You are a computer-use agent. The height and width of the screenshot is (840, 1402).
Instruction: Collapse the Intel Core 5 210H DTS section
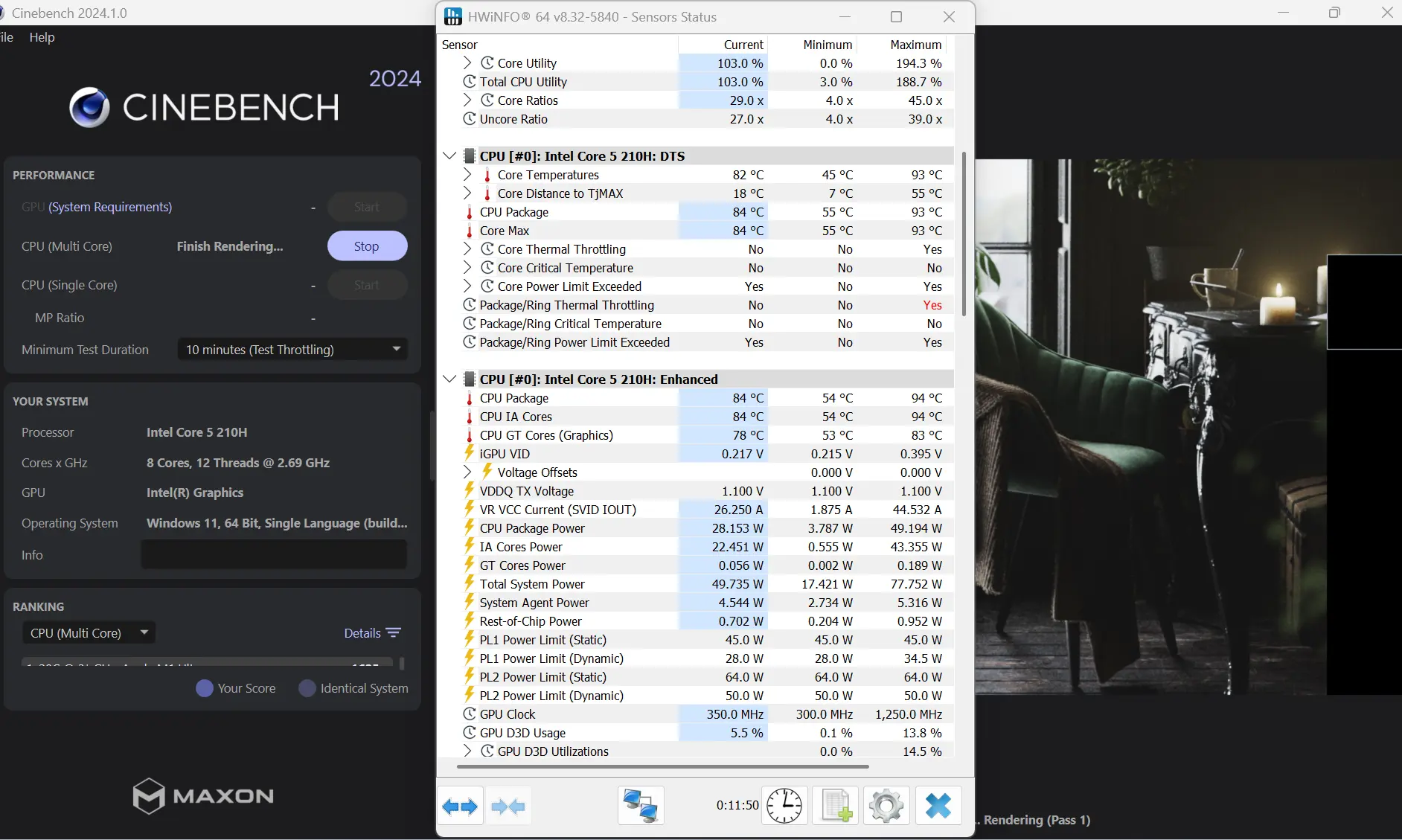[449, 156]
